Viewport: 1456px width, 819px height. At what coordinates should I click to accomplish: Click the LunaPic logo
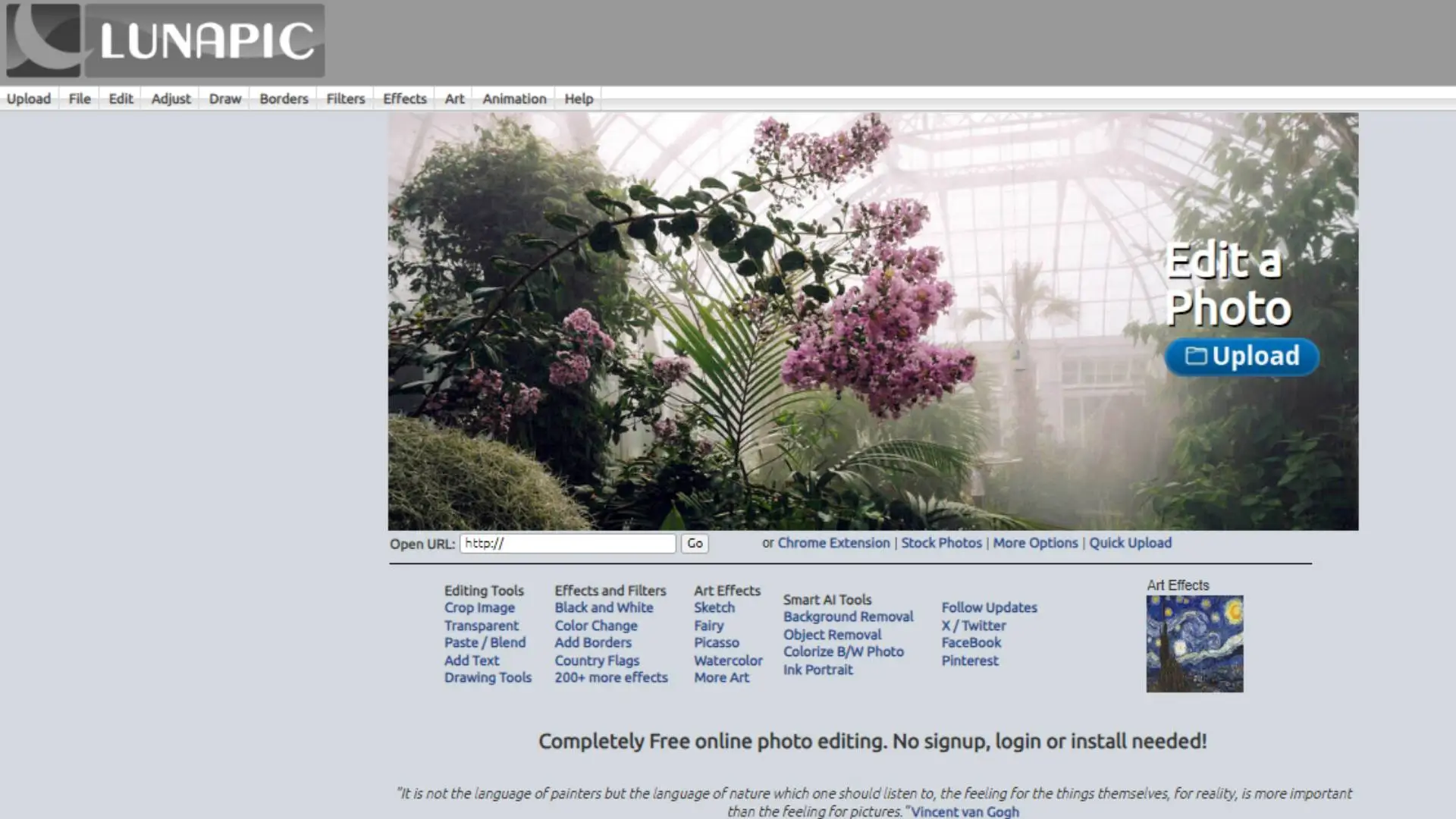[x=165, y=40]
